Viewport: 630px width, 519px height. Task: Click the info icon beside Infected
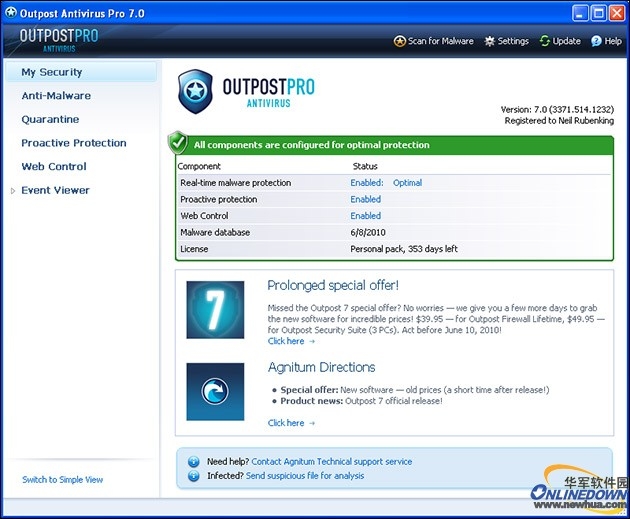click(x=194, y=476)
